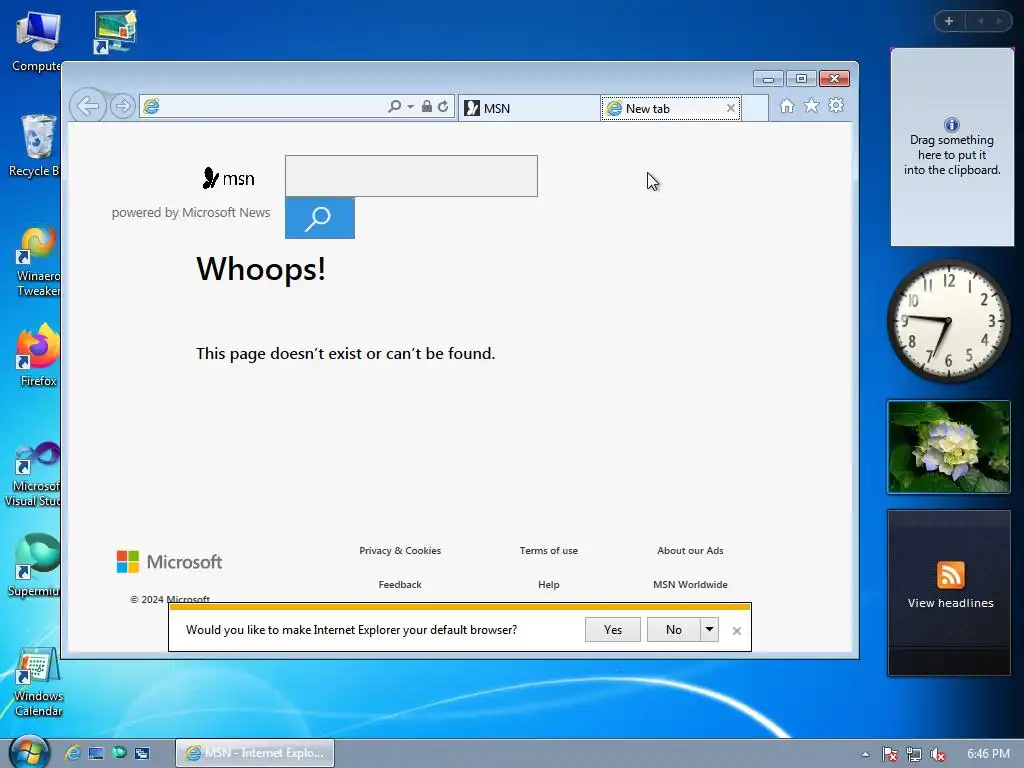
Task: Dismiss the default browser notification bar
Action: (x=737, y=631)
